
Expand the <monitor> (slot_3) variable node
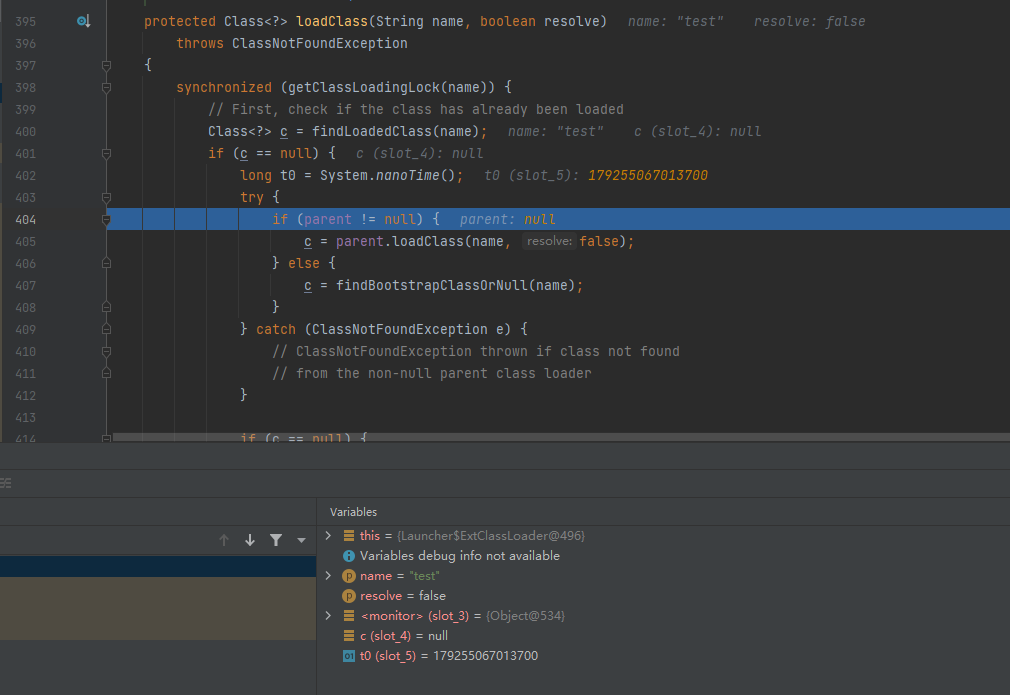point(329,615)
